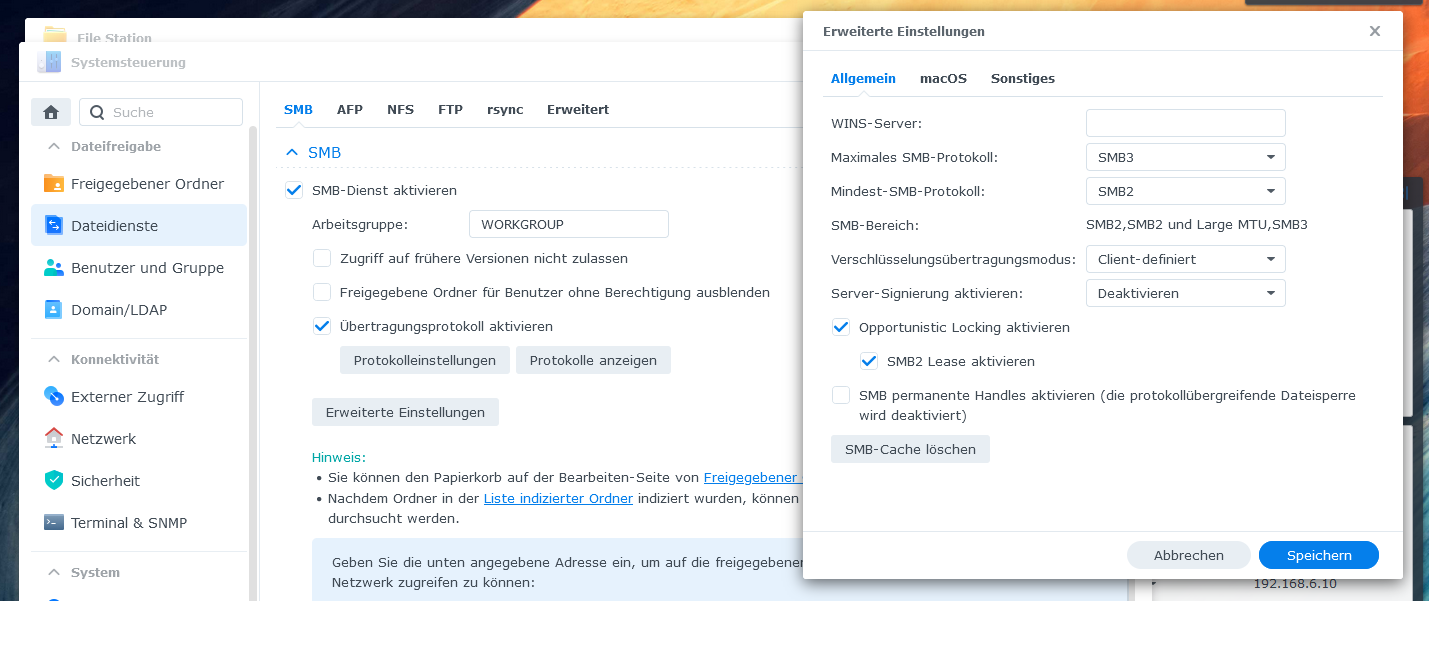Open the Domain/LDAP icon in the sidebar
This screenshot has height=648, width=1429.
pos(54,310)
